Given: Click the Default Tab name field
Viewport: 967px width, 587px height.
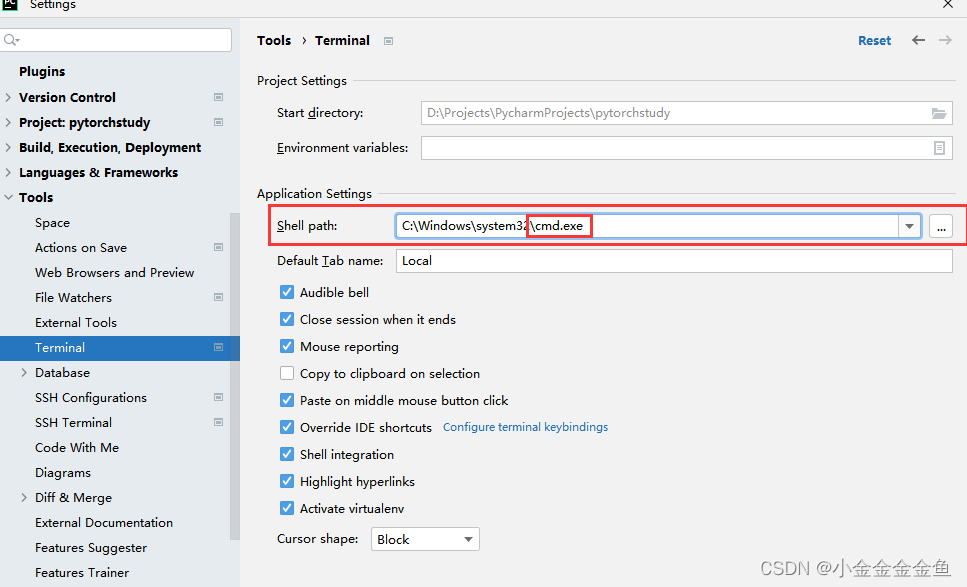Looking at the screenshot, I should click(674, 261).
